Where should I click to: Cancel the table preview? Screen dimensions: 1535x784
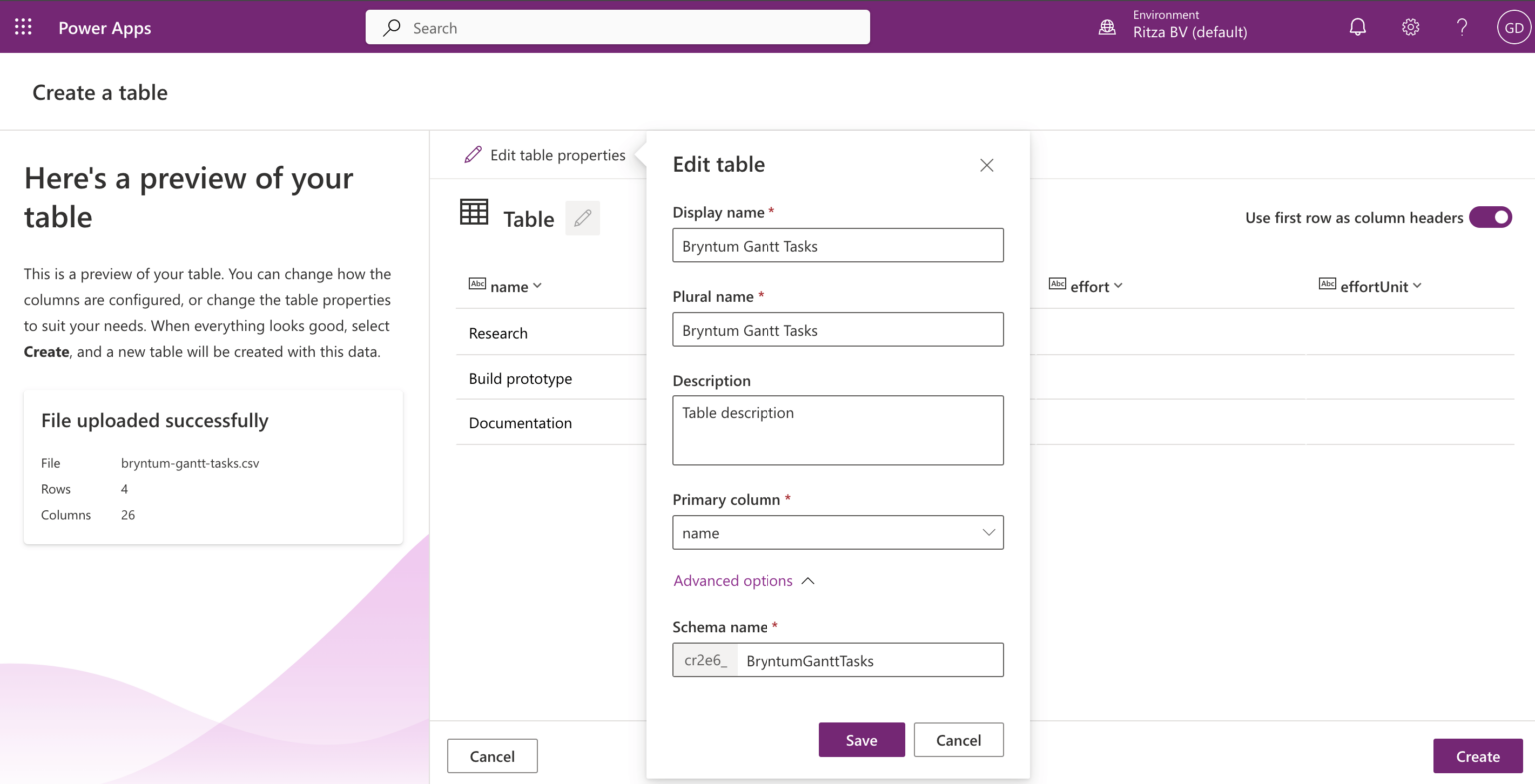coord(492,756)
